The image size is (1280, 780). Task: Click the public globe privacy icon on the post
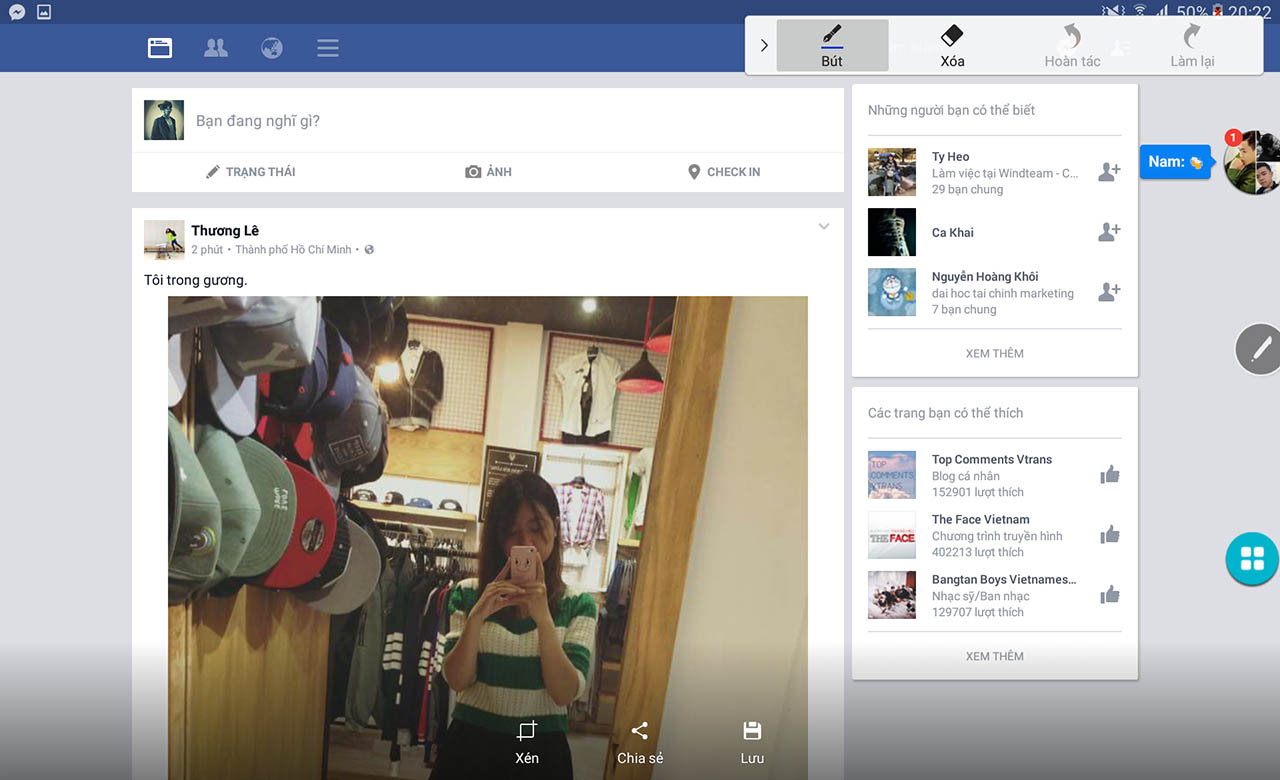[x=369, y=250]
